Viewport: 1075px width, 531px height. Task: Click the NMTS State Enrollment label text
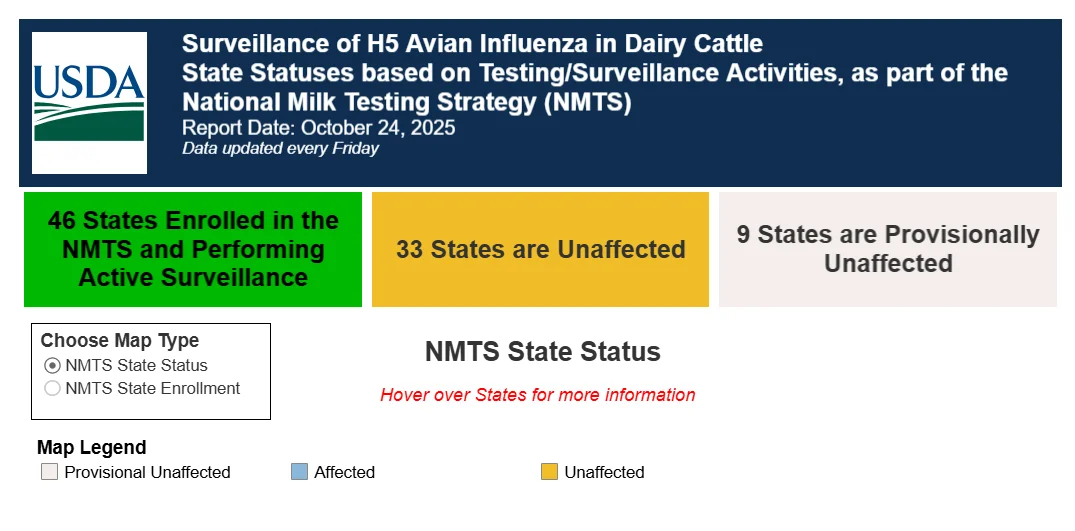pos(153,388)
